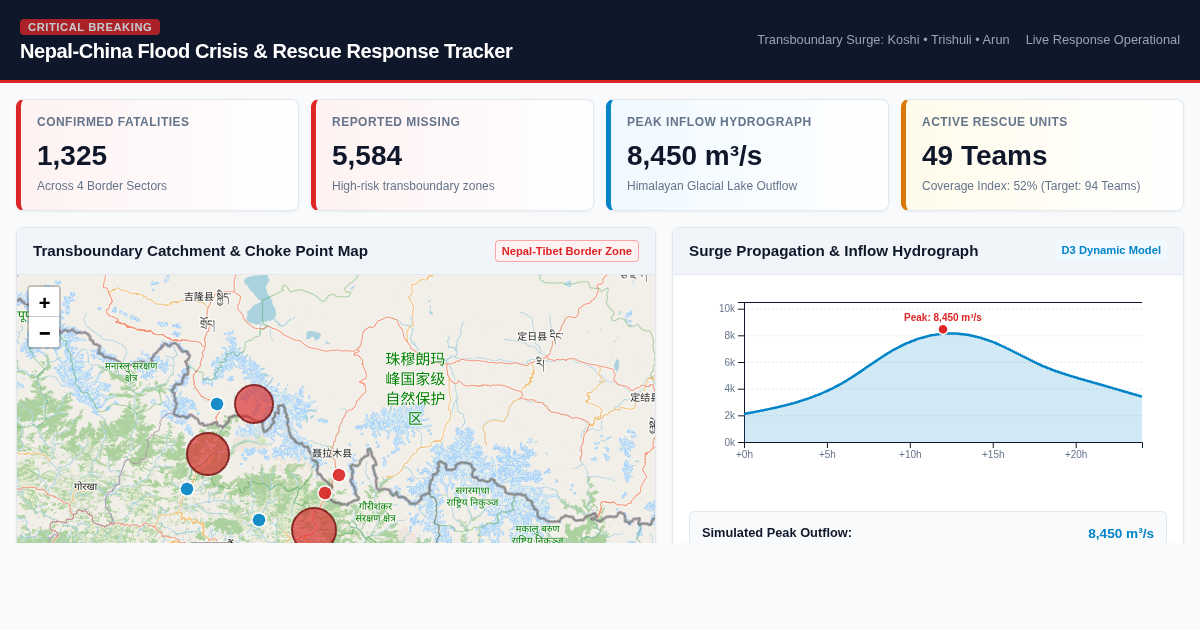Click High-risk transboundary zones text
Image resolution: width=1200 pixels, height=630 pixels.
pos(413,186)
